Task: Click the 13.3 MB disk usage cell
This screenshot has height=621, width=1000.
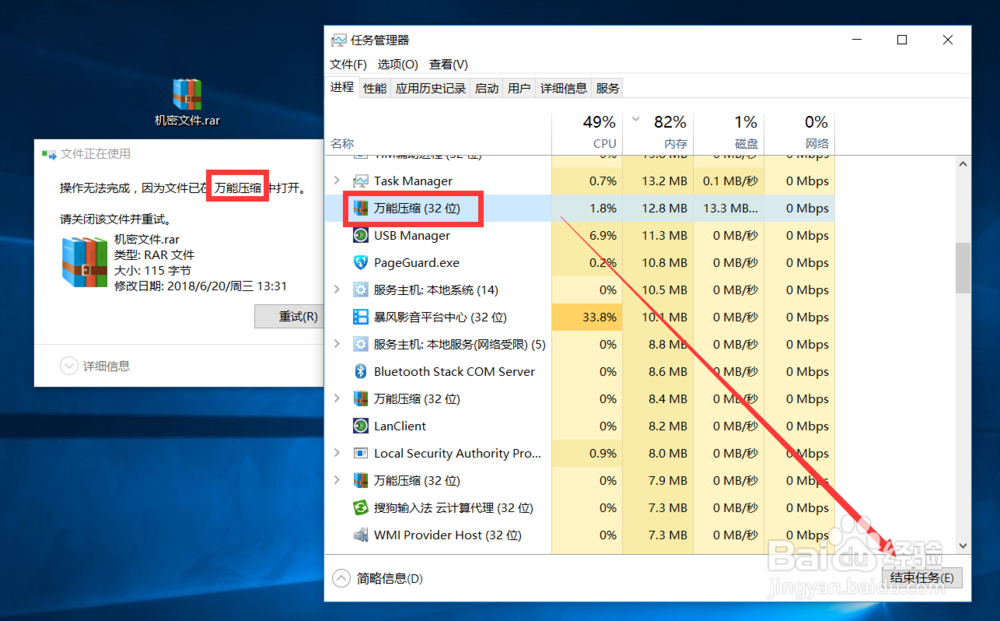Action: tap(729, 208)
